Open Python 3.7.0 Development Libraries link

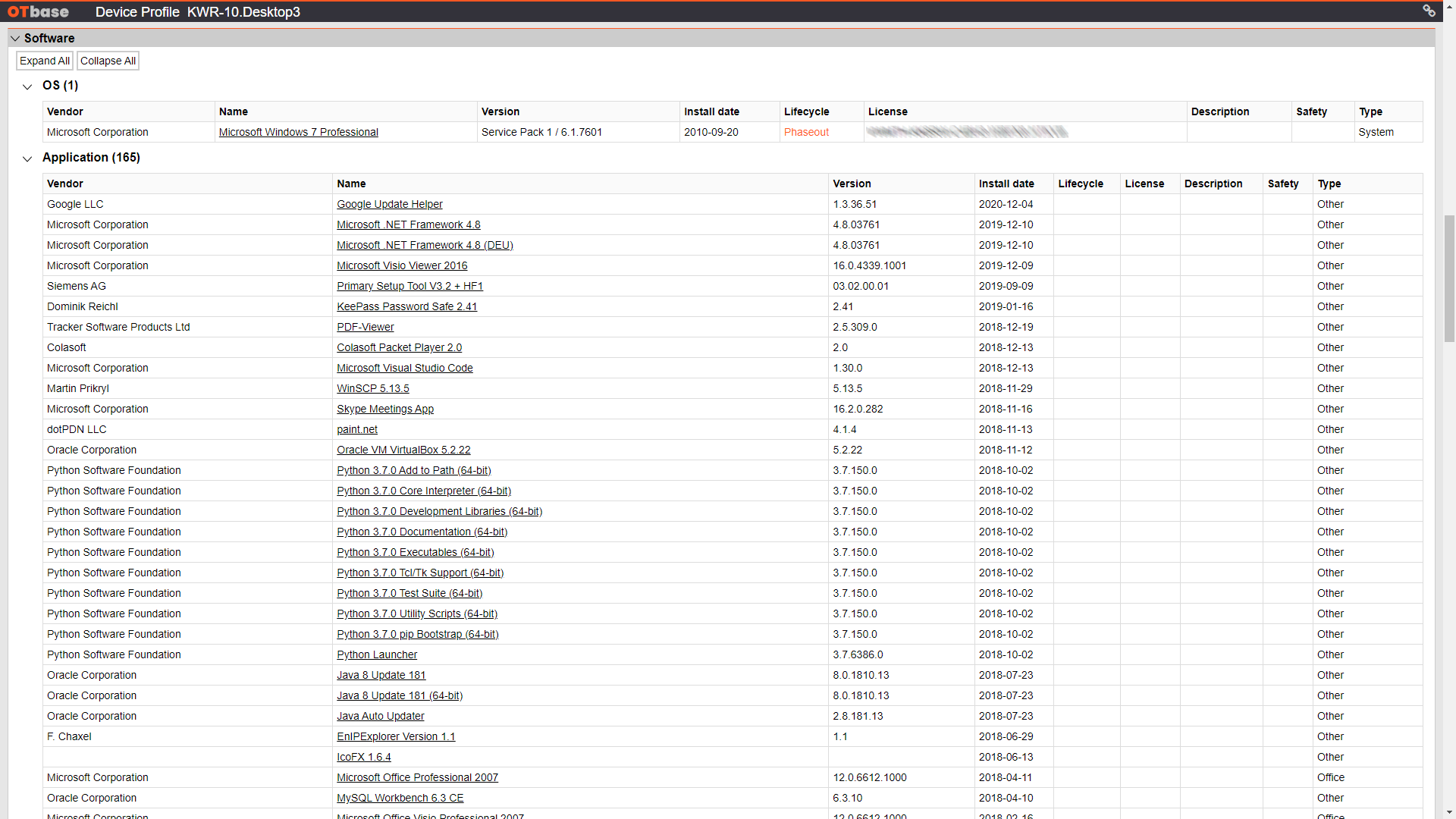point(440,511)
